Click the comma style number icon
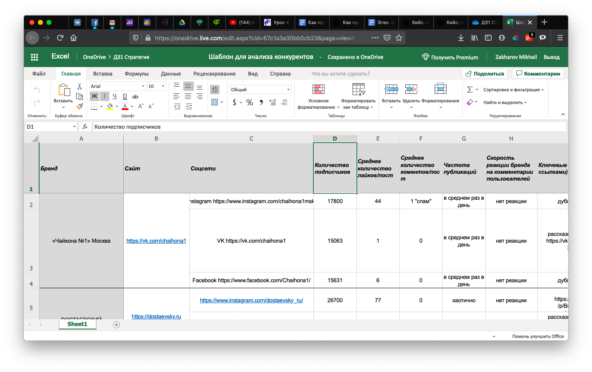 point(261,102)
